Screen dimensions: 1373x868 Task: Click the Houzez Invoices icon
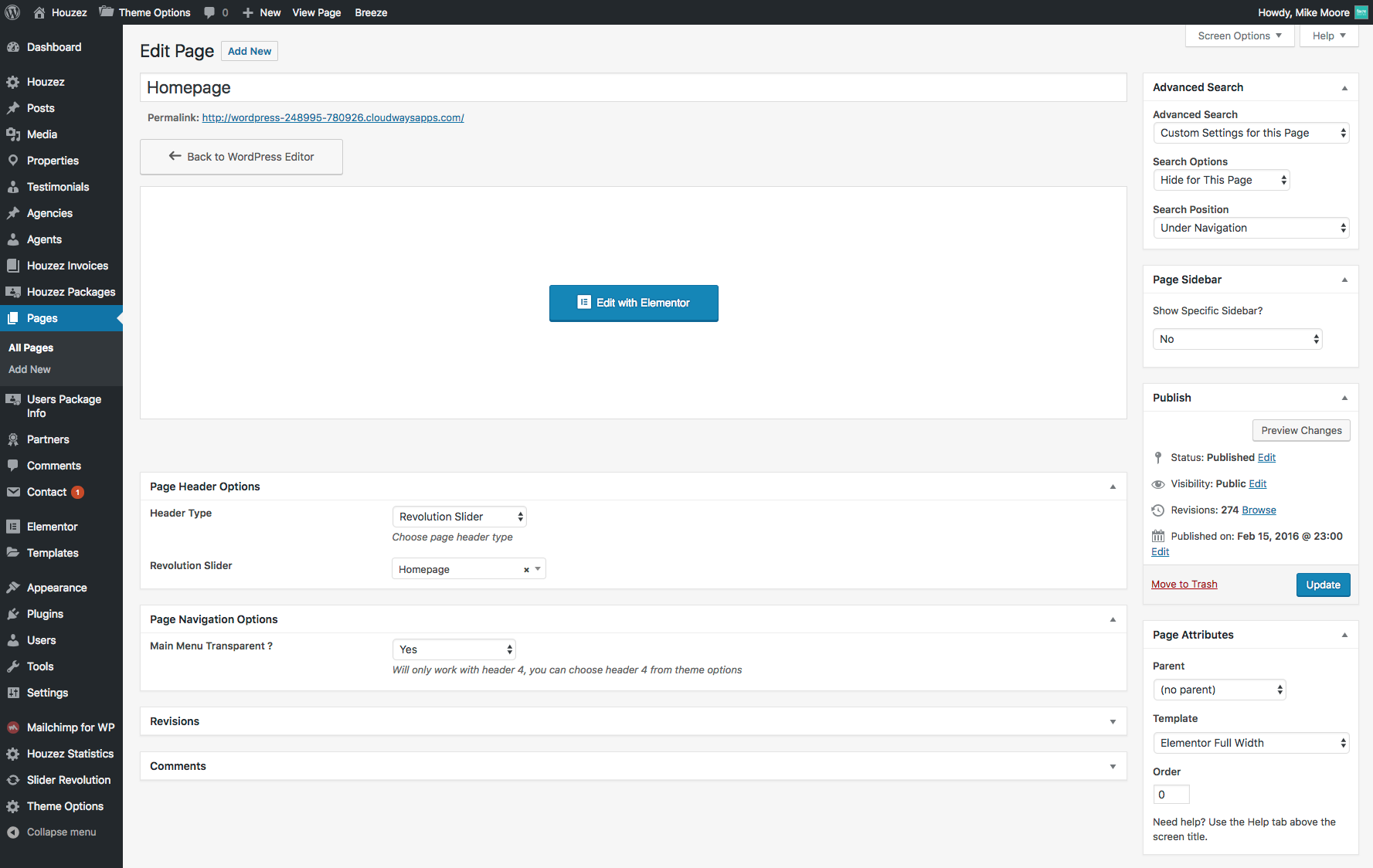(13, 266)
